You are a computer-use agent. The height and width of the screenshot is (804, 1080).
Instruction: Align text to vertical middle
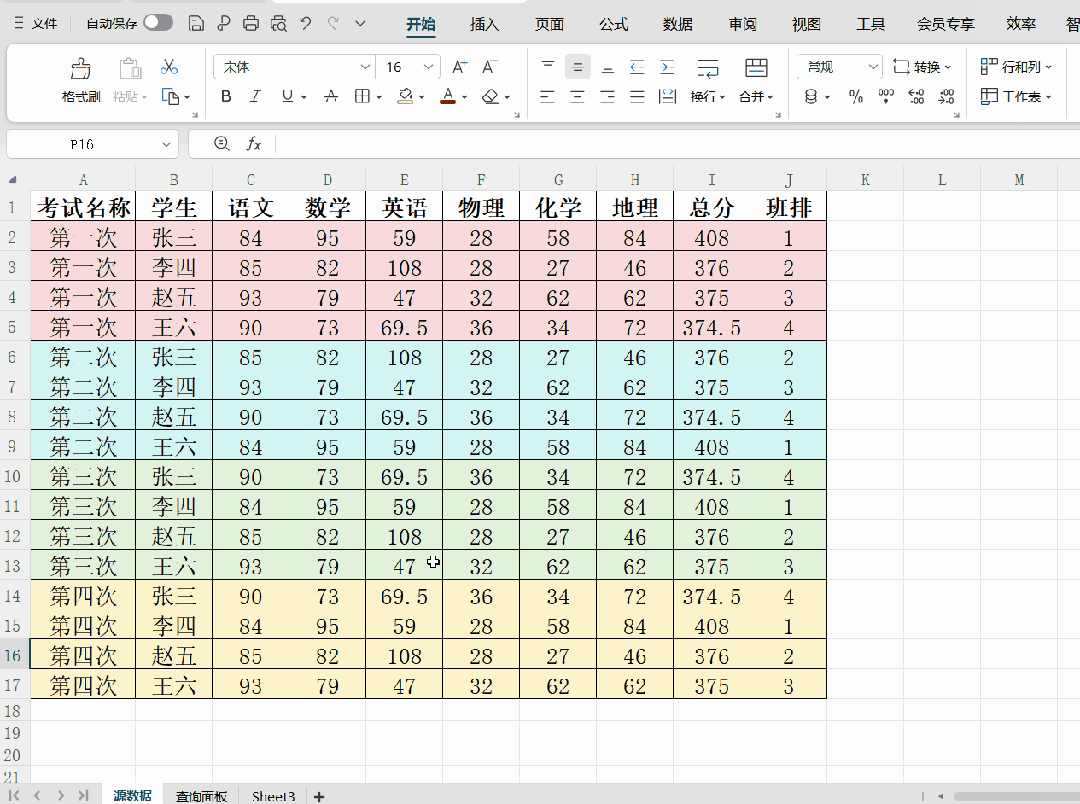(578, 67)
